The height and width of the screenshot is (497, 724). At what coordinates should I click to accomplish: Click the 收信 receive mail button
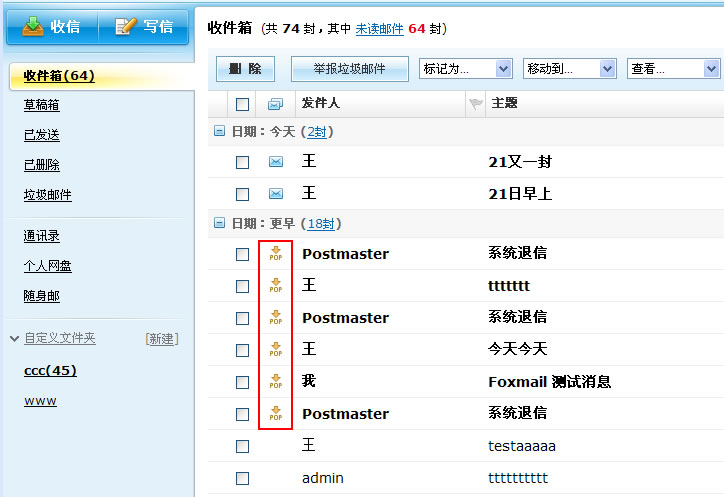pyautogui.click(x=51, y=27)
